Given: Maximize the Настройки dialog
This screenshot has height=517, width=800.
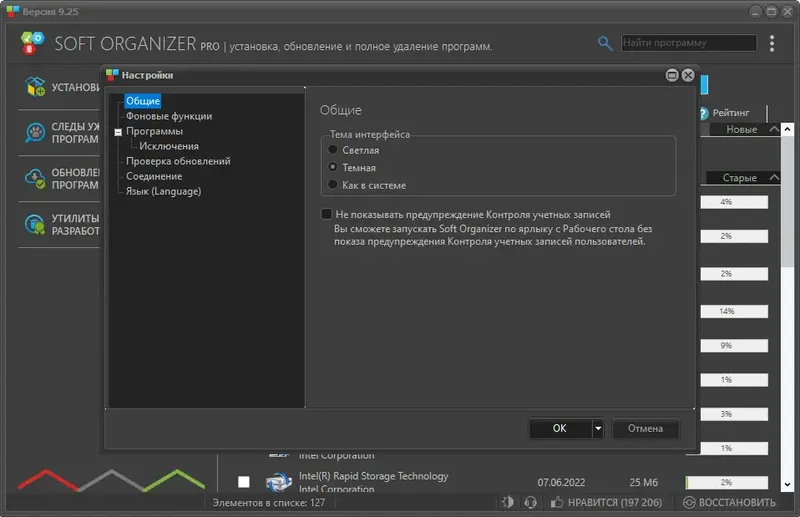Looking at the screenshot, I should point(672,75).
